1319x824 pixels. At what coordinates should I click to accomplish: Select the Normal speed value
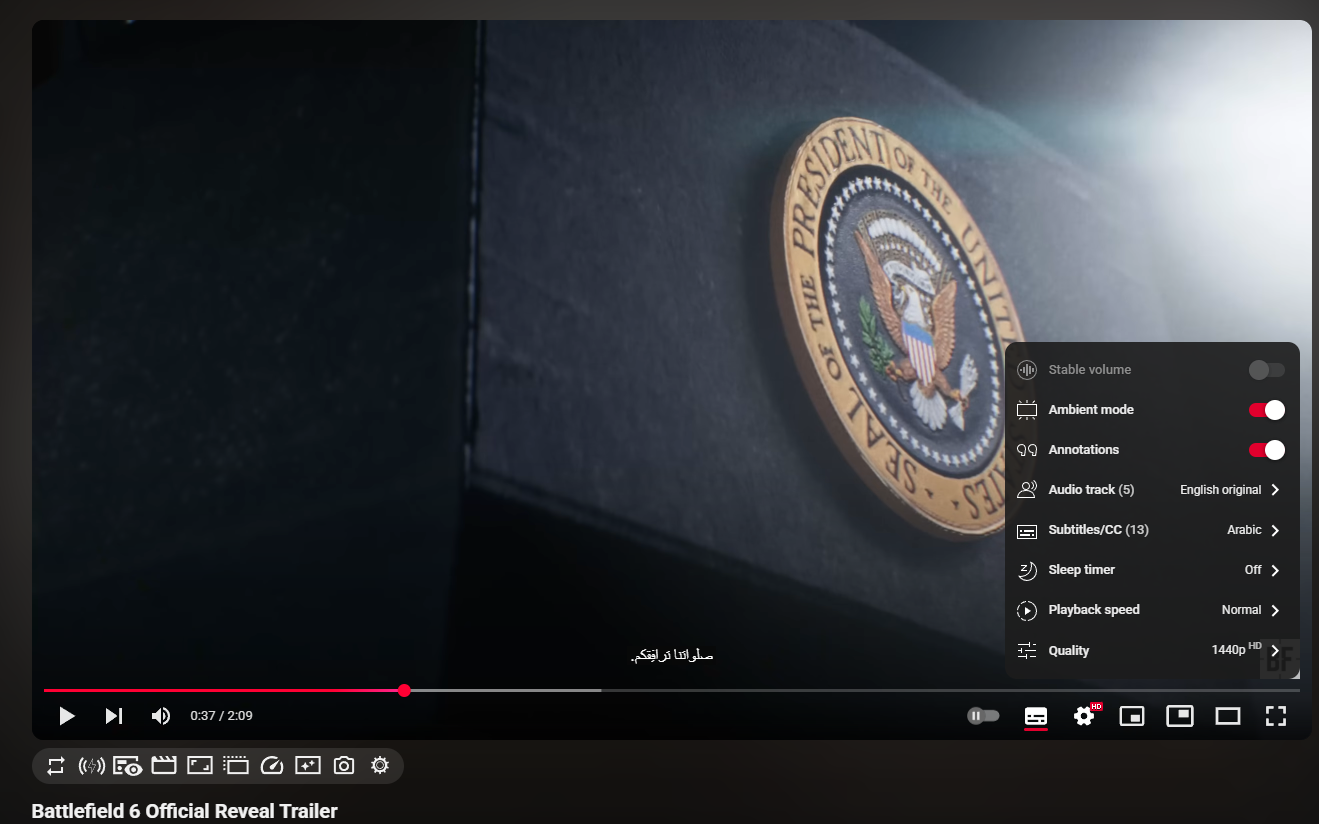[x=1242, y=610]
